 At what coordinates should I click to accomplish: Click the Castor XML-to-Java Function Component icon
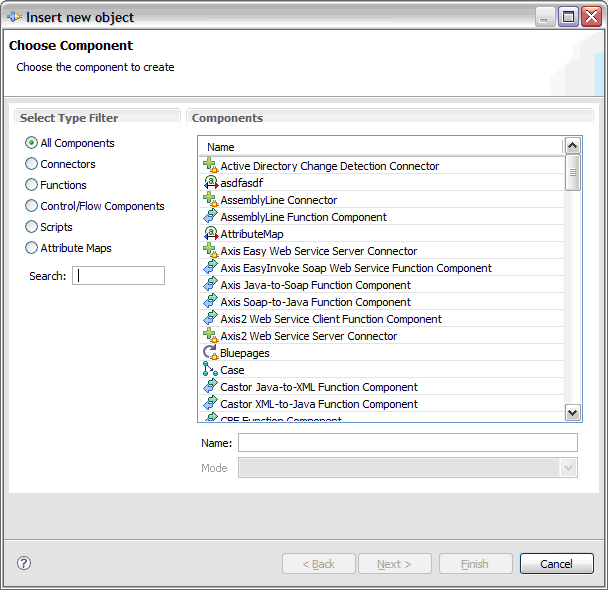point(211,404)
